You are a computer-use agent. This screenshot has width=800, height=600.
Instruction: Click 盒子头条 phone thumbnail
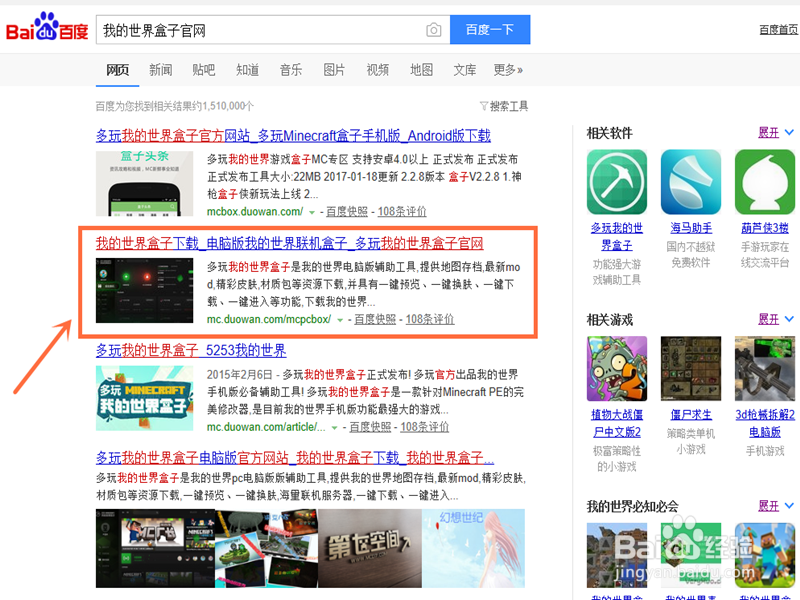pyautogui.click(x=144, y=184)
